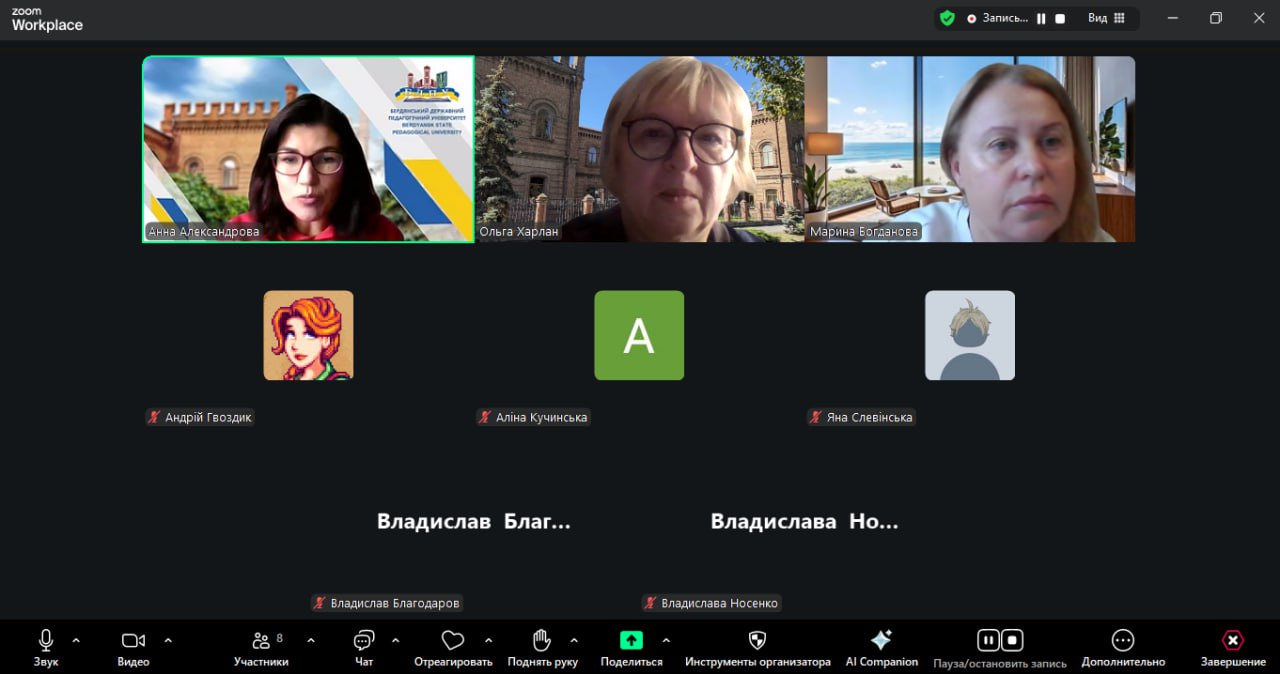Click the red Завершение end meeting button

pos(1233,641)
